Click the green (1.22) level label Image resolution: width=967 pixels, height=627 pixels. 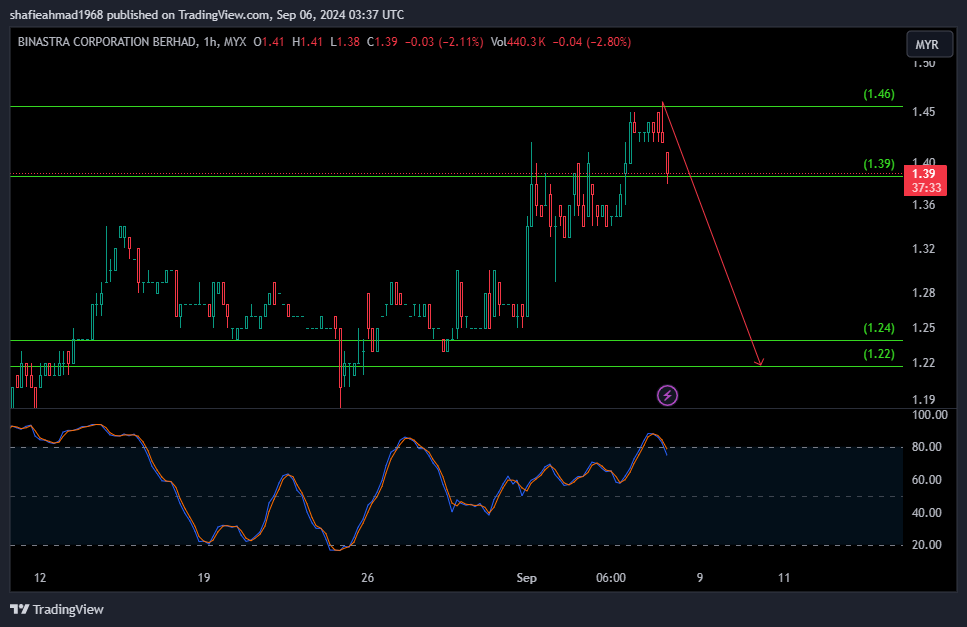(x=879, y=353)
